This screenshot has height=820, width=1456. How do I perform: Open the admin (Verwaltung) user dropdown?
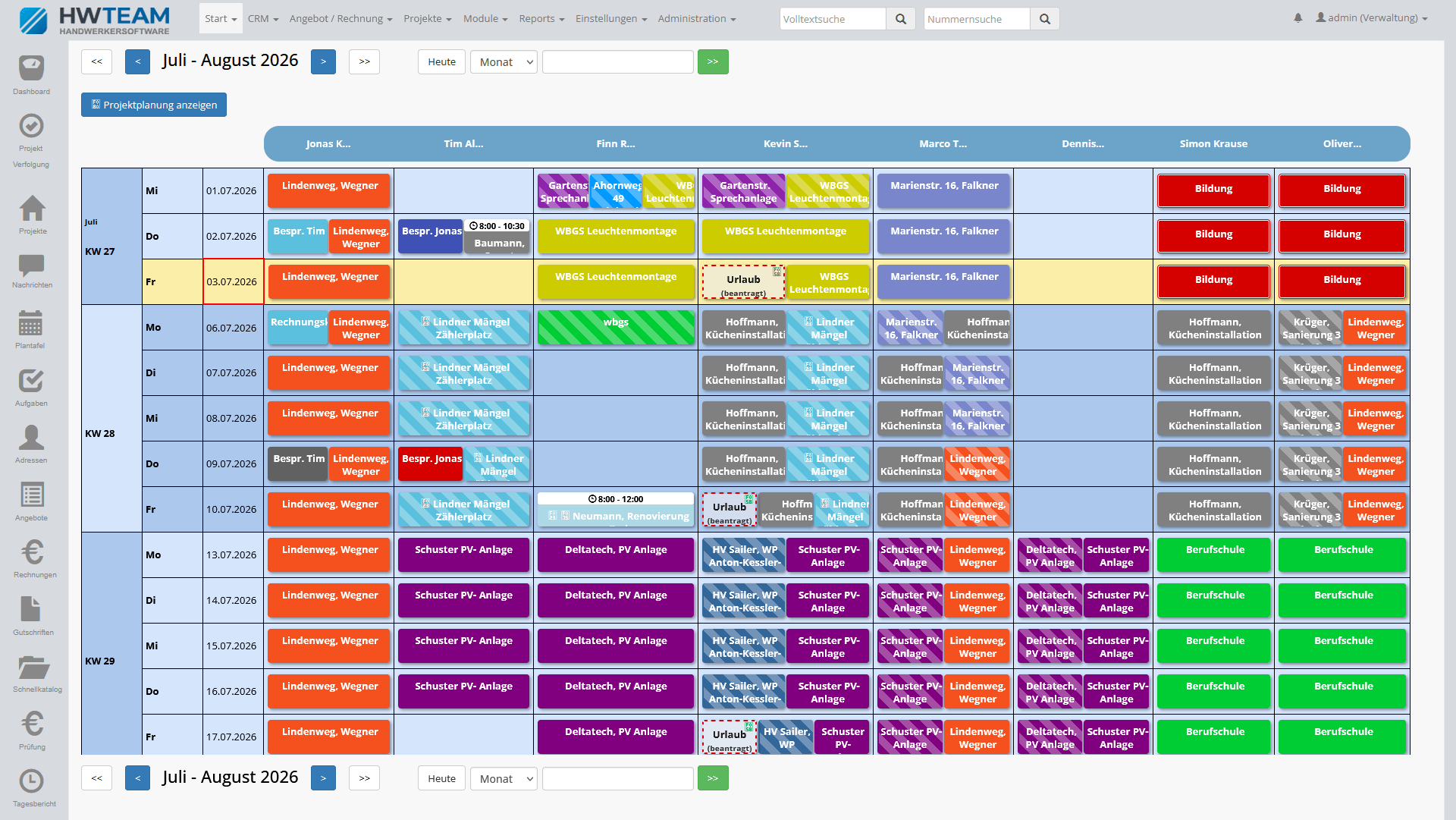[x=1371, y=18]
